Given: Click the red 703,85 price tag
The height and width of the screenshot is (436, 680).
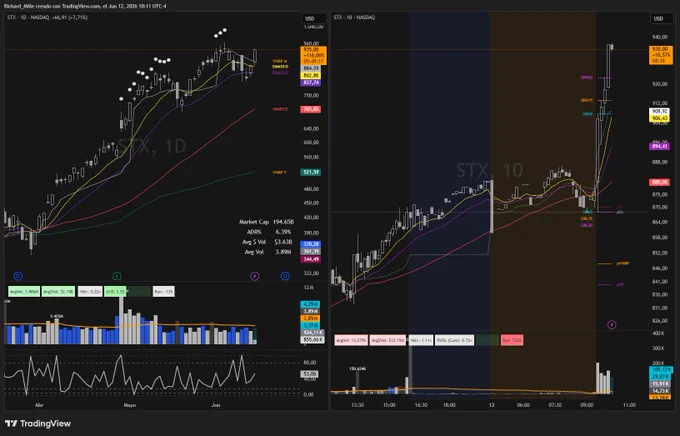Looking at the screenshot, I should (311, 109).
